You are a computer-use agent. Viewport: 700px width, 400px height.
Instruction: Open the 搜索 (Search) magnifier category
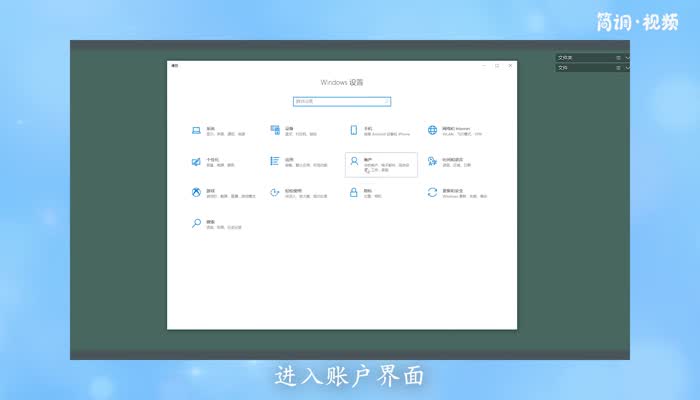coord(196,223)
